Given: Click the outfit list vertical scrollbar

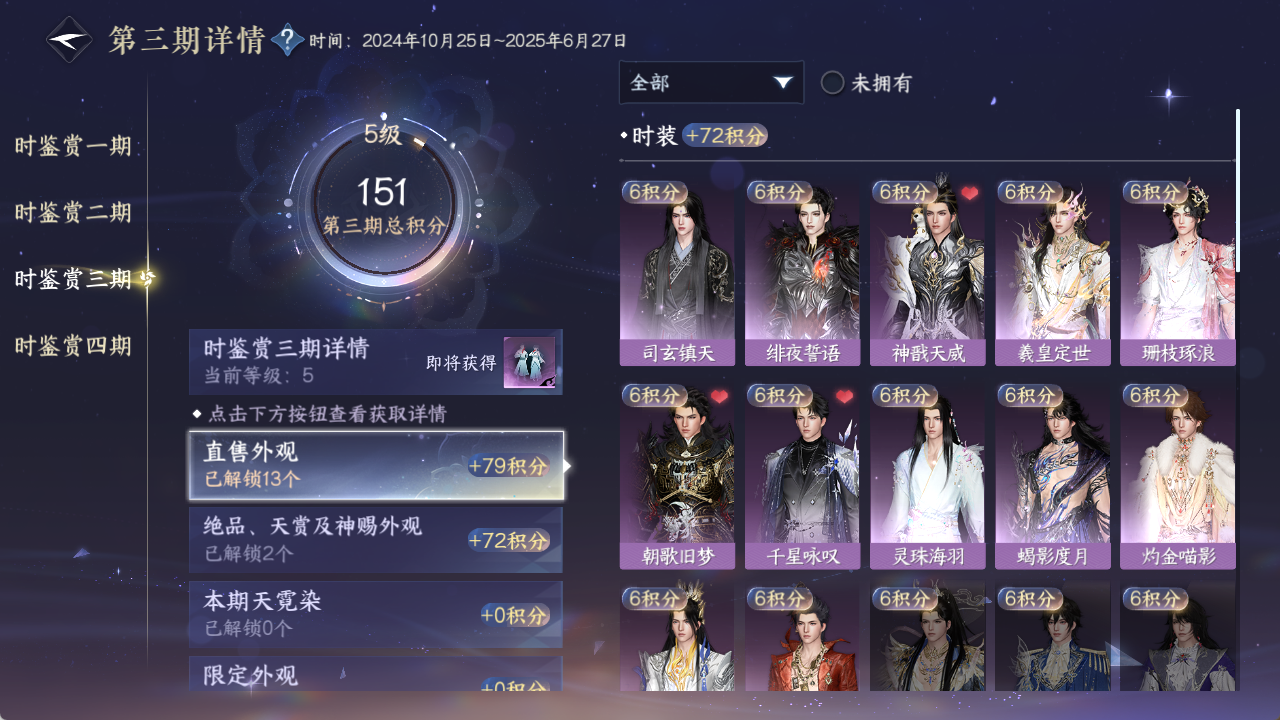Looking at the screenshot, I should coord(1238,190).
